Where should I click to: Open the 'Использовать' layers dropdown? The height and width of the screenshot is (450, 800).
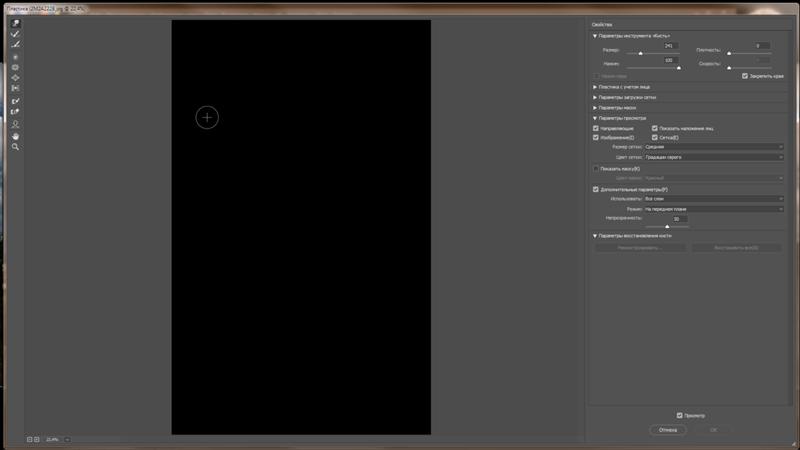click(x=713, y=199)
